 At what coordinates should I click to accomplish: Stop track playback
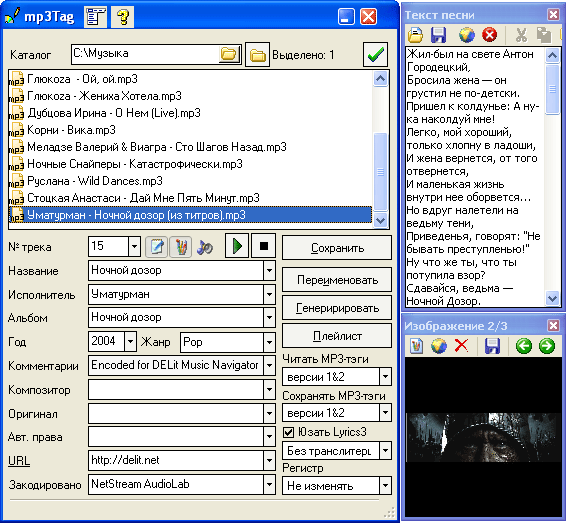(264, 246)
